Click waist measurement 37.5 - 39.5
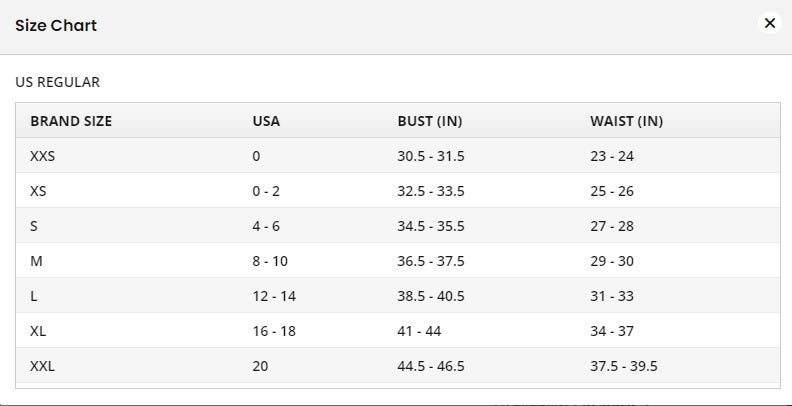Image resolution: width=792 pixels, height=406 pixels. (x=624, y=366)
